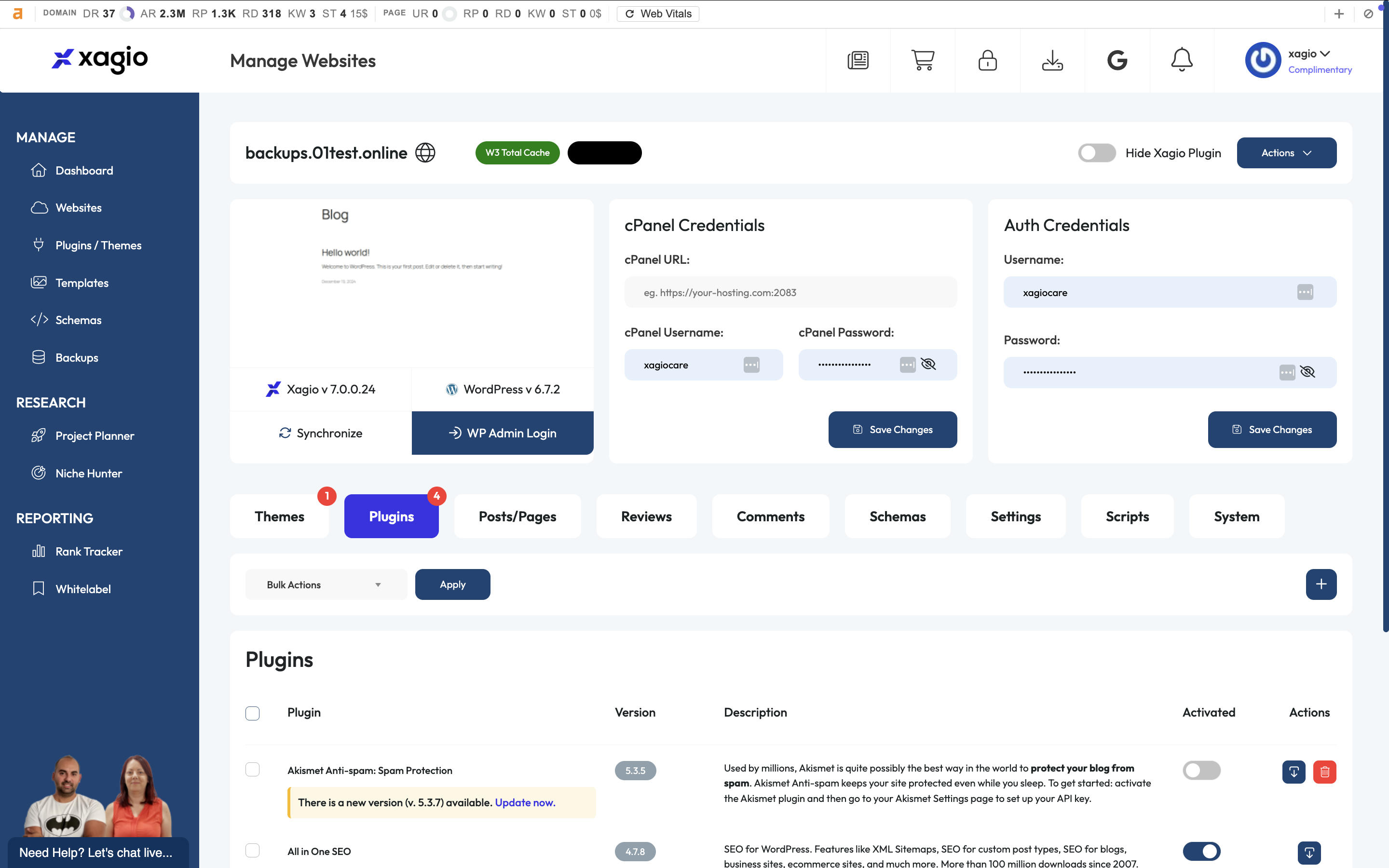Expand the xagio account menu chevron
The image size is (1389, 868).
coord(1325,54)
